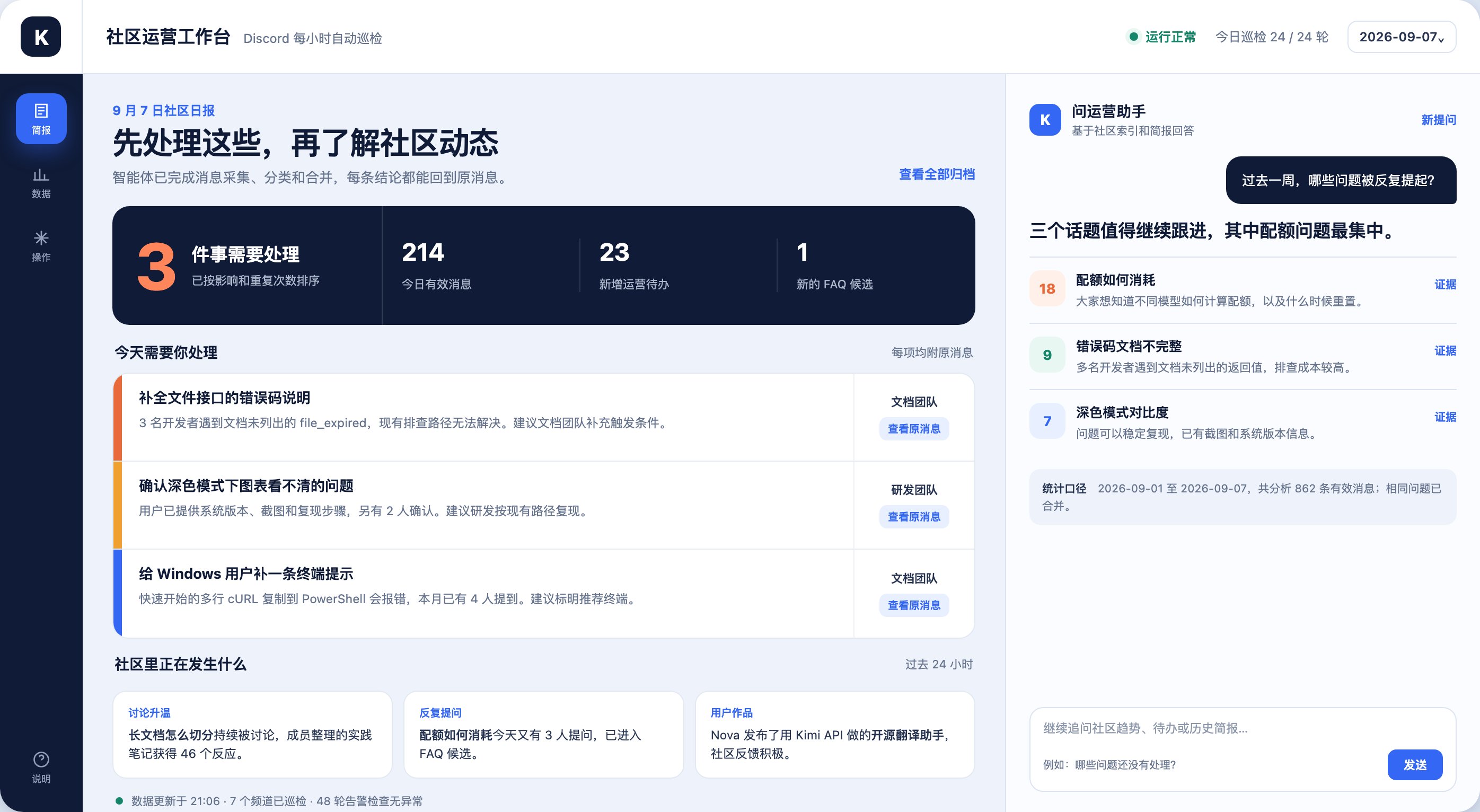This screenshot has width=1480, height=812.
Task: Click the K logo in the sidebar
Action: (41, 37)
